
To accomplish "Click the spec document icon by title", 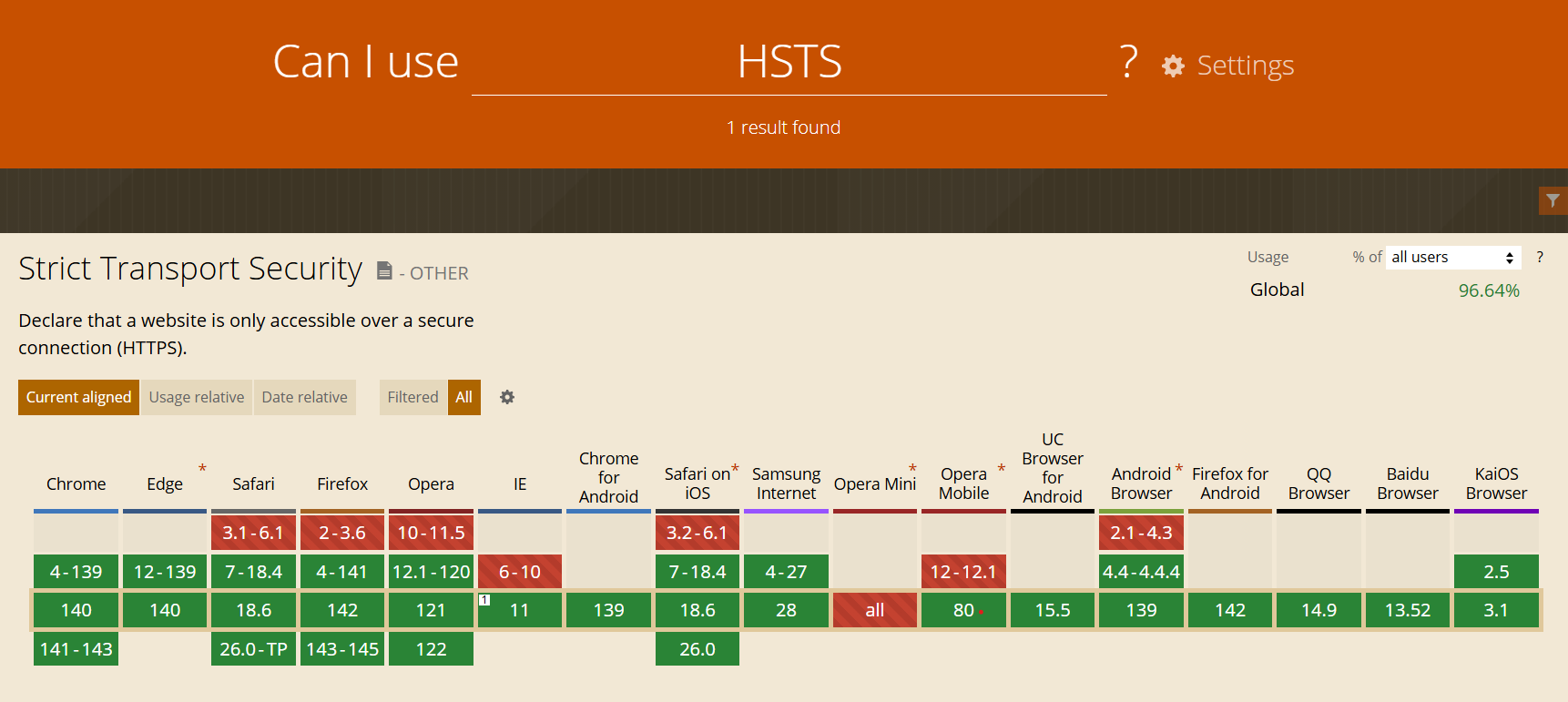I will pyautogui.click(x=384, y=270).
